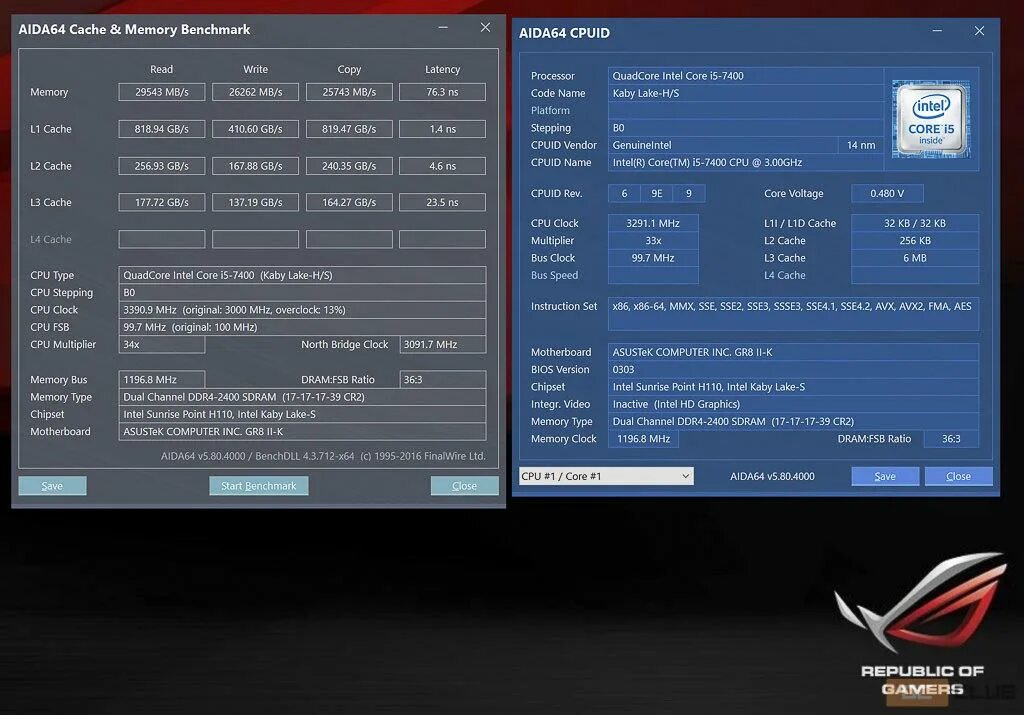Click Code Name Kaby Lake-H/S field
Viewport: 1024px width, 715px height.
pyautogui.click(x=746, y=93)
